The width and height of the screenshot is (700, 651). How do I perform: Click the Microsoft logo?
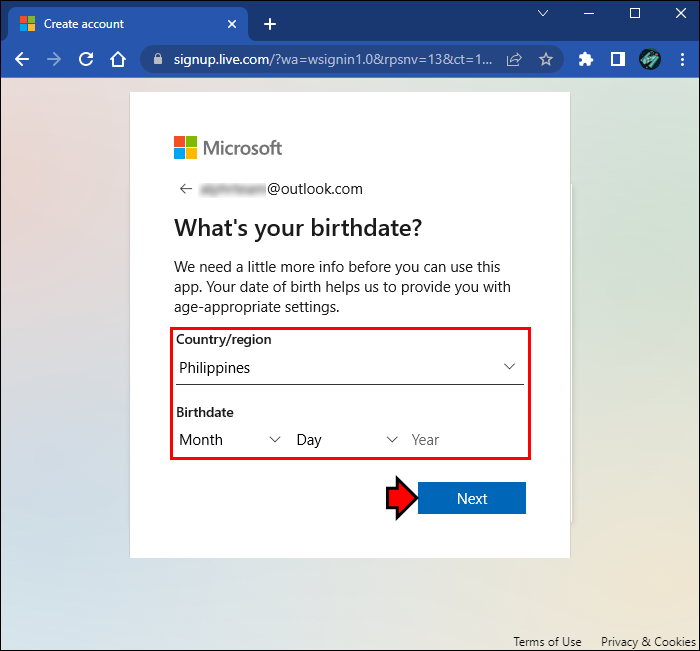point(228,148)
